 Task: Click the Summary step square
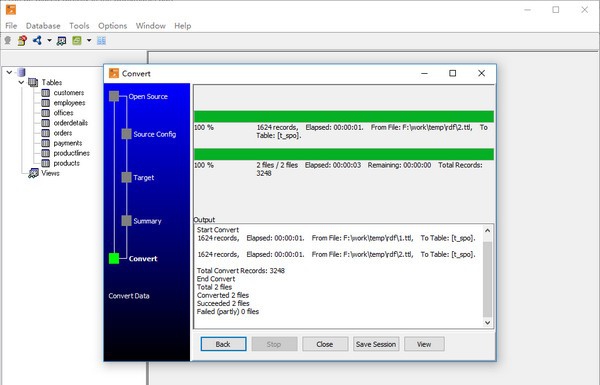click(127, 221)
